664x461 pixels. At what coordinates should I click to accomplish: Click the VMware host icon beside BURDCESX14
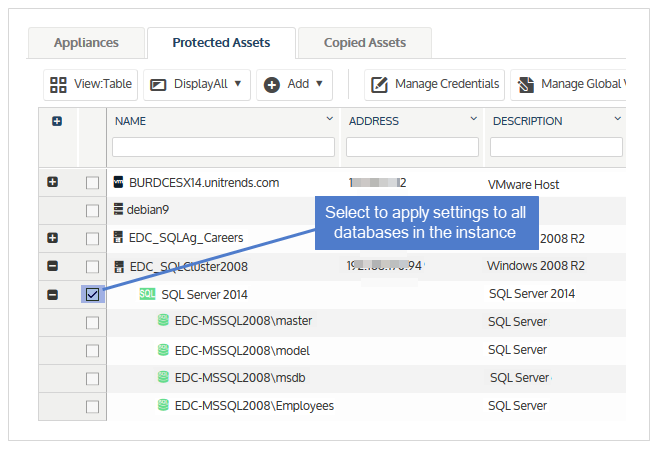click(x=119, y=182)
